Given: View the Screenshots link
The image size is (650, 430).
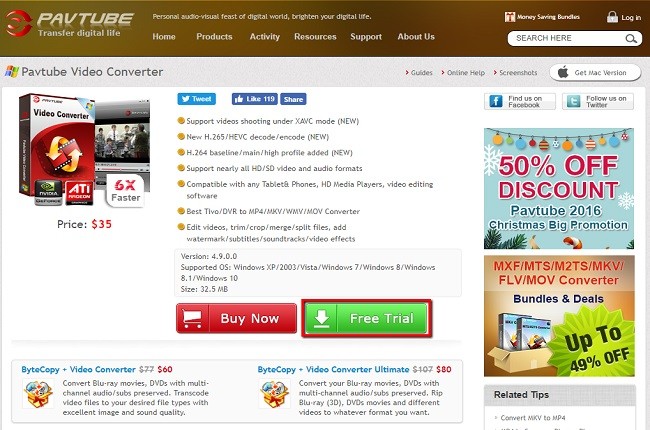Looking at the screenshot, I should click(x=518, y=73).
